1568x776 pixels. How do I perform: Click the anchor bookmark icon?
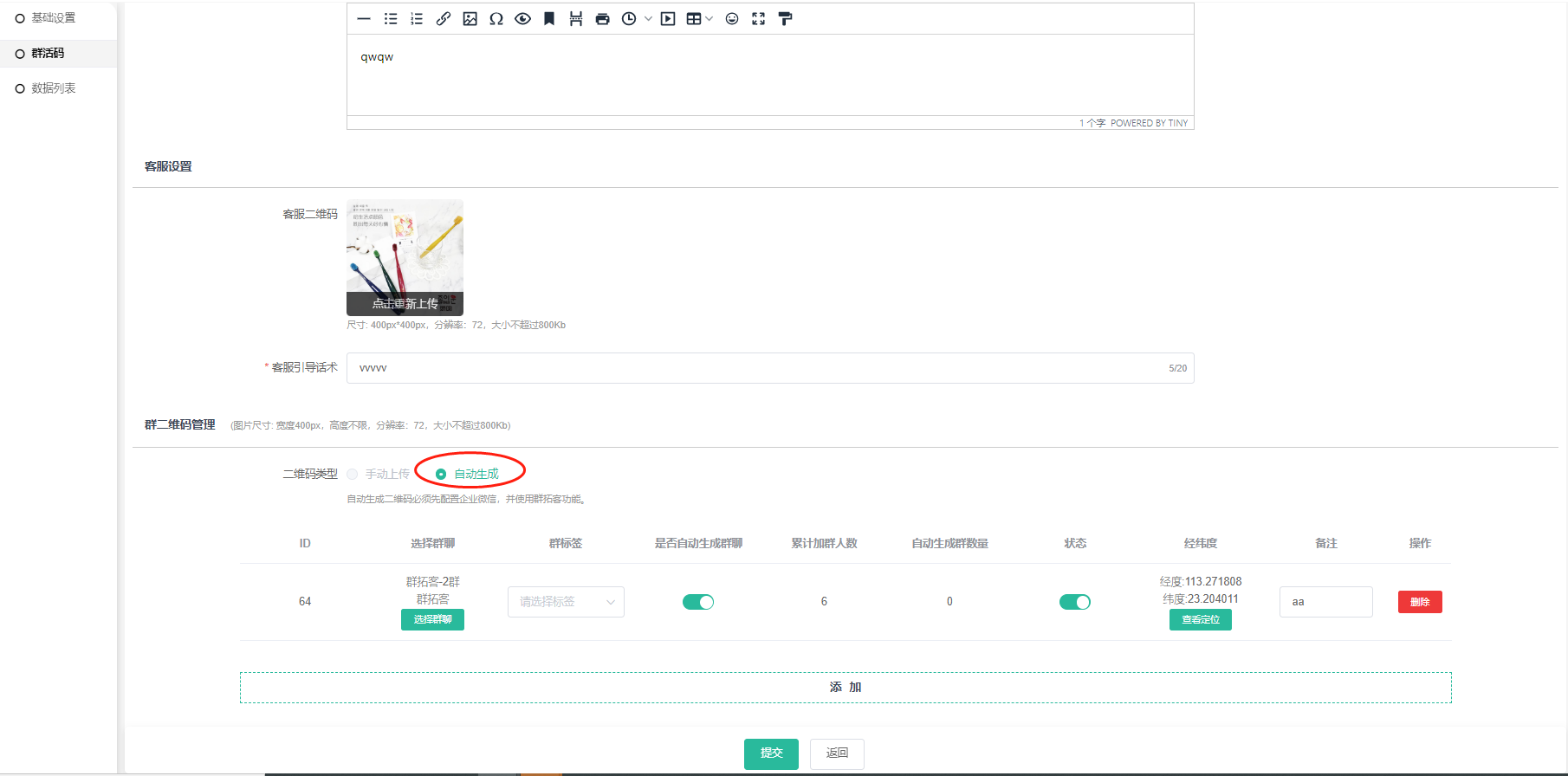point(549,19)
